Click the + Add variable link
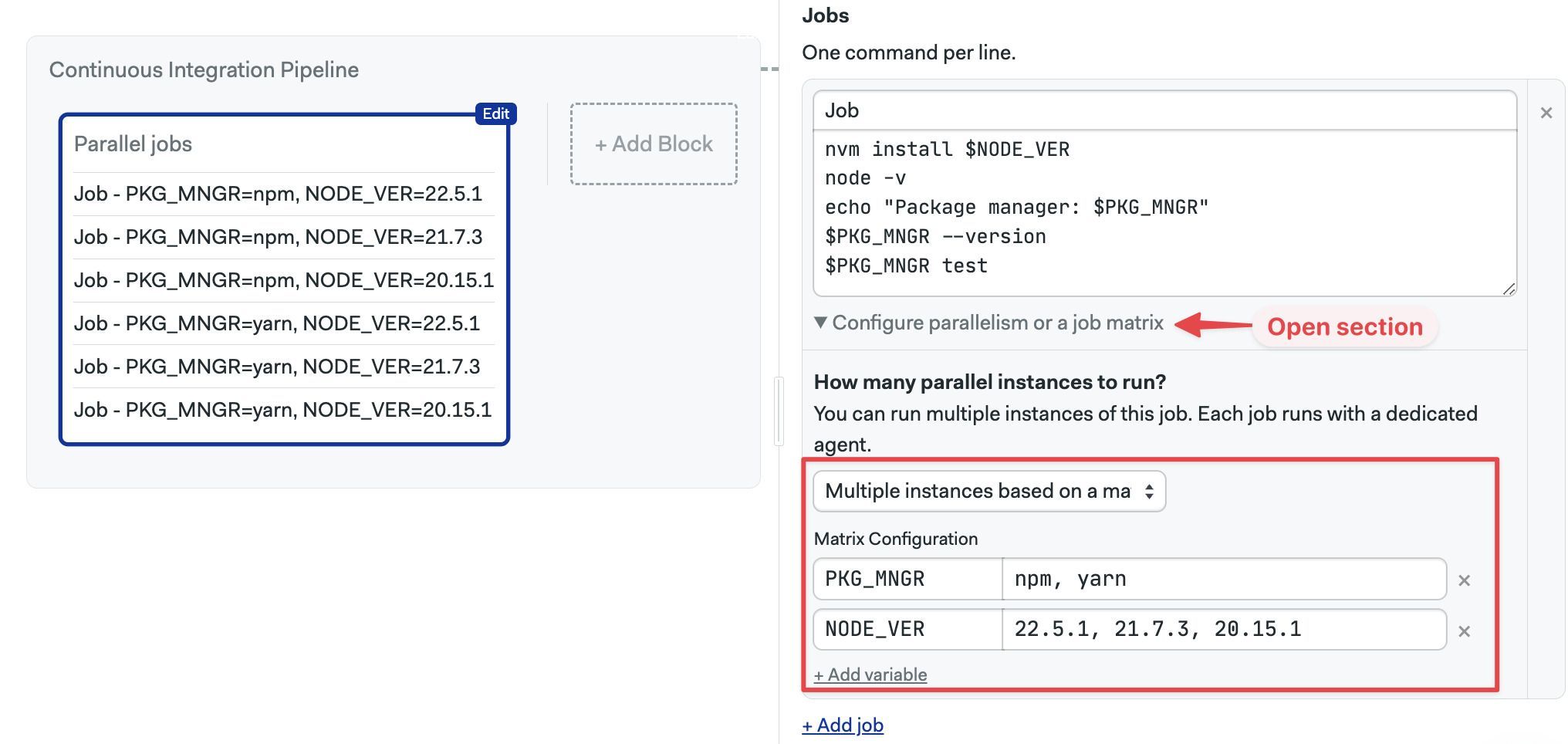1568x744 pixels. [x=870, y=675]
